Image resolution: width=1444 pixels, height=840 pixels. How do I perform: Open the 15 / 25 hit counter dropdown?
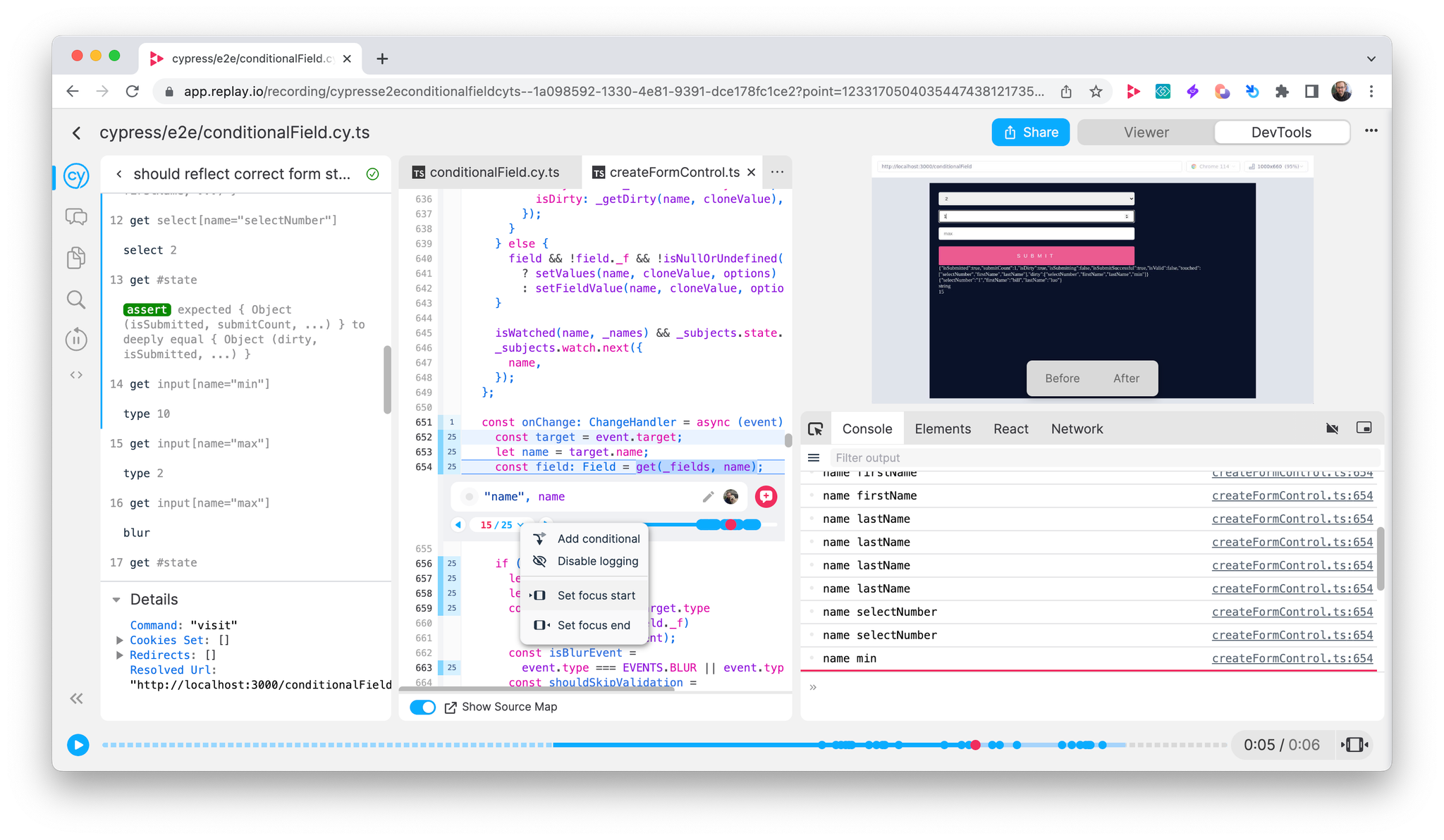coord(502,525)
